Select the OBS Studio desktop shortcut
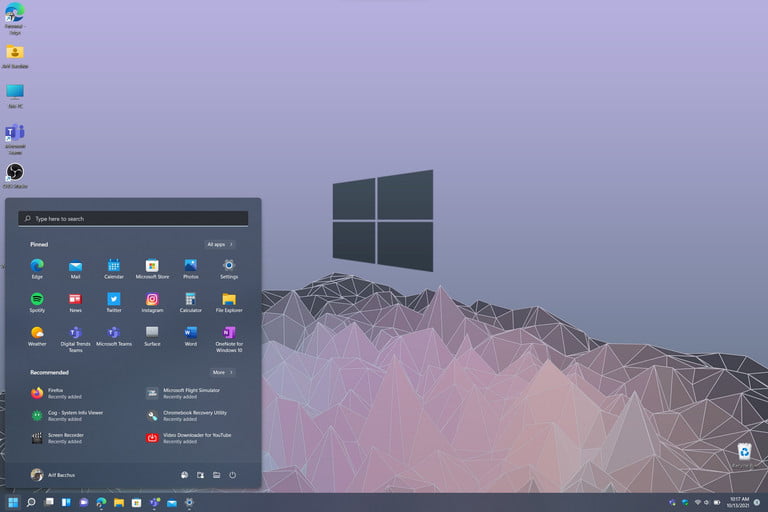 15,175
